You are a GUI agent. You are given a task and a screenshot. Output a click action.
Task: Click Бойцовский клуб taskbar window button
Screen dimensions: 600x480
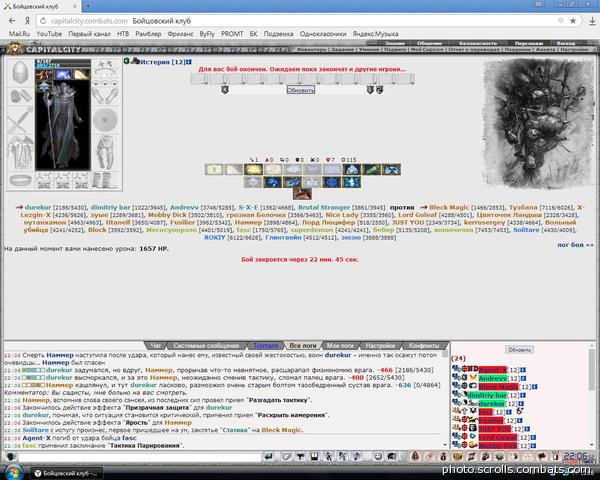click(x=65, y=473)
